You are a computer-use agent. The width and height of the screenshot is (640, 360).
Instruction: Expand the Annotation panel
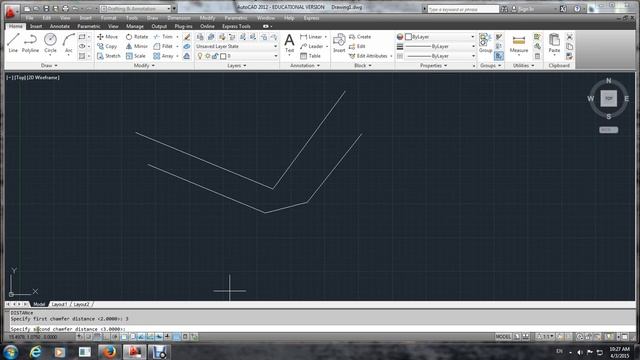pyautogui.click(x=305, y=65)
